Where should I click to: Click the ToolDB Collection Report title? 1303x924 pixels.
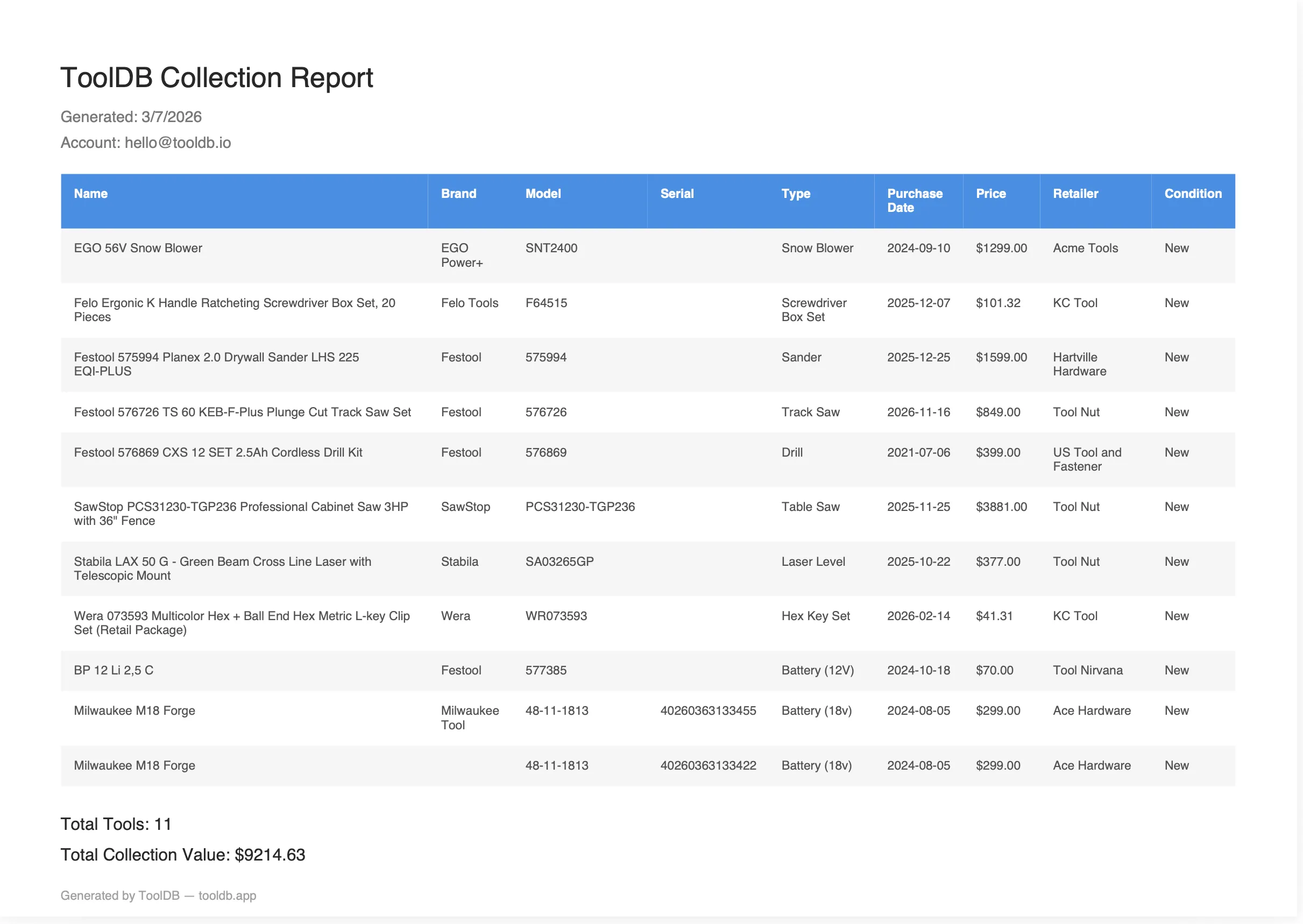217,77
